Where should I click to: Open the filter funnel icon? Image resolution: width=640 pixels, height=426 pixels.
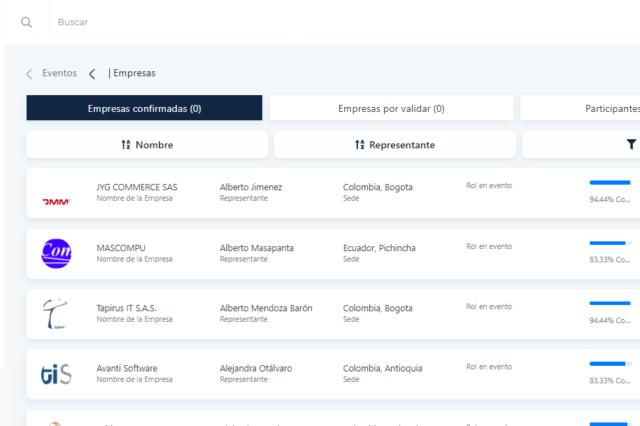(x=631, y=144)
